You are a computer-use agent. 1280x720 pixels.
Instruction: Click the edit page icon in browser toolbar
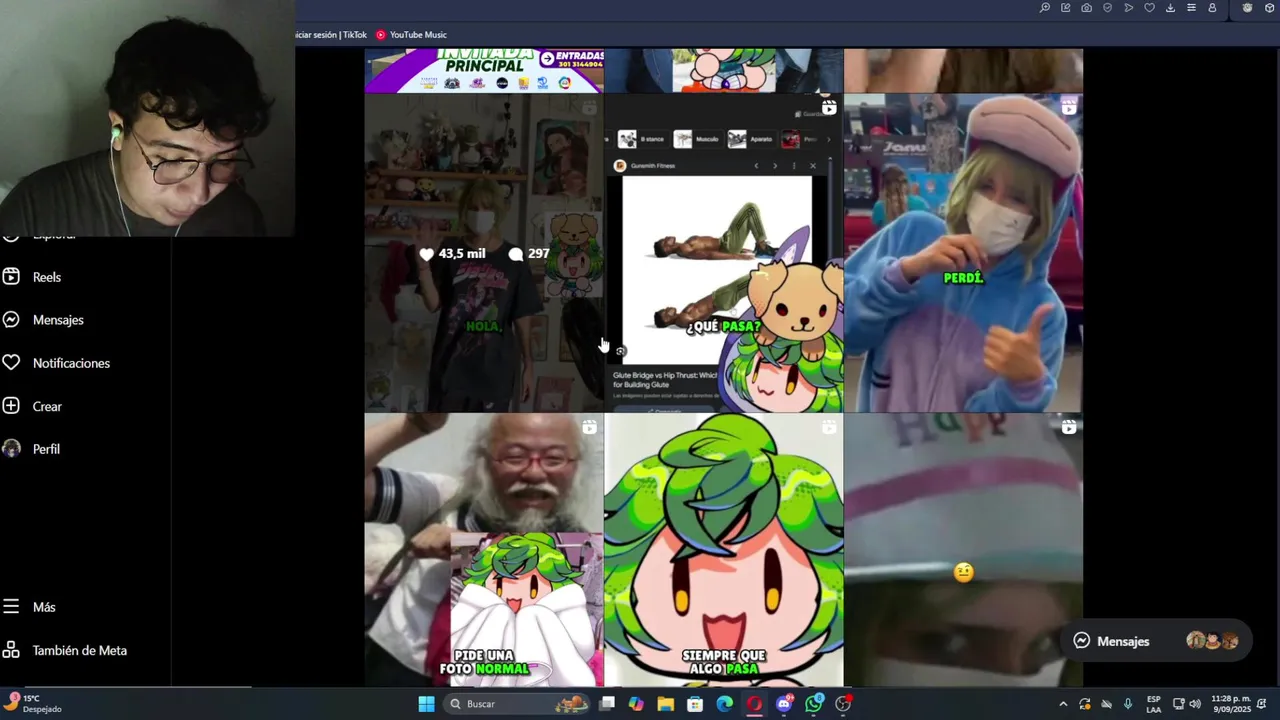pyautogui.click(x=1066, y=8)
